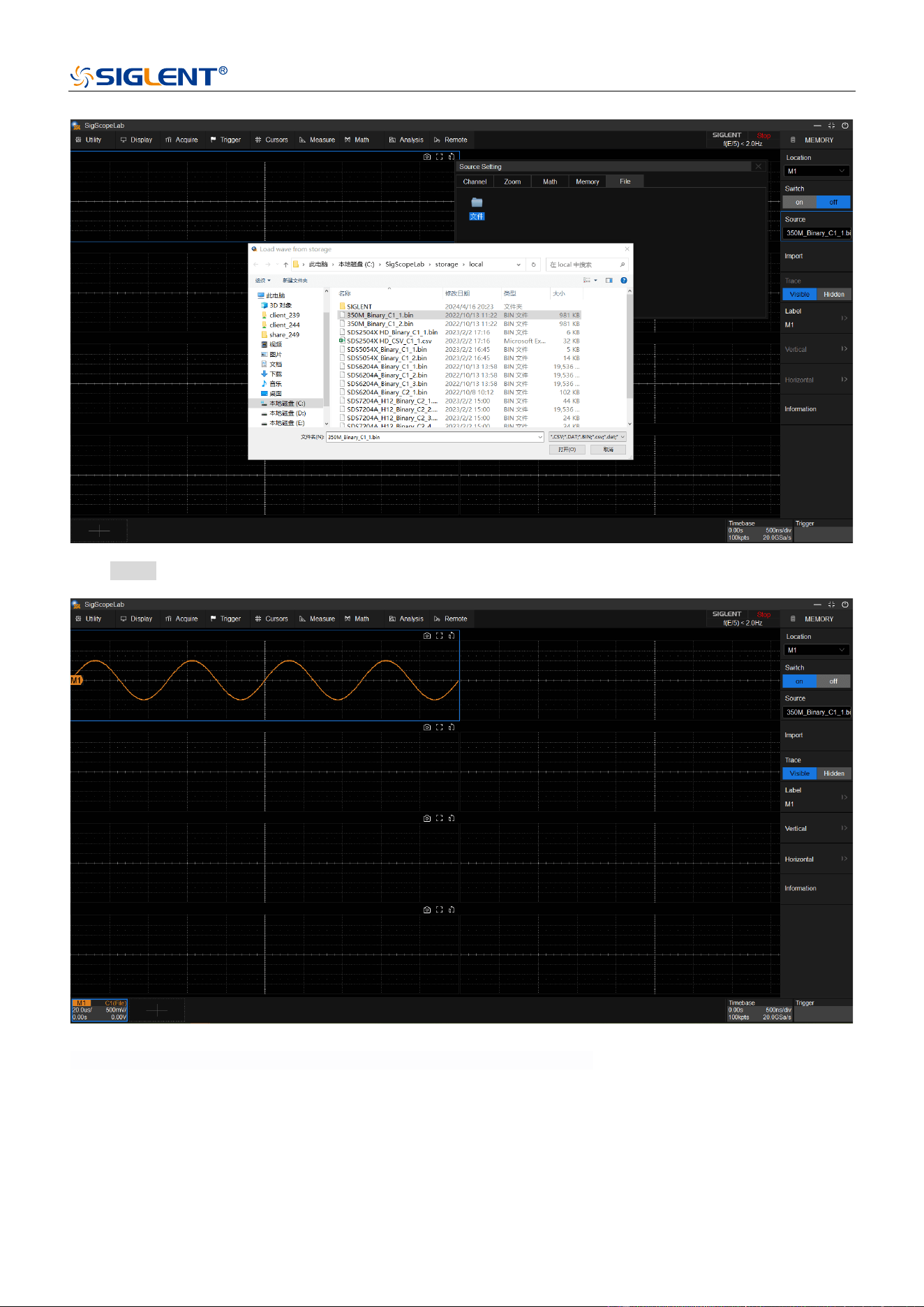Screen dimensions: 924x1307
Task: Open the 组织 organize dropdown in Load wave dialog
Action: (x=262, y=280)
